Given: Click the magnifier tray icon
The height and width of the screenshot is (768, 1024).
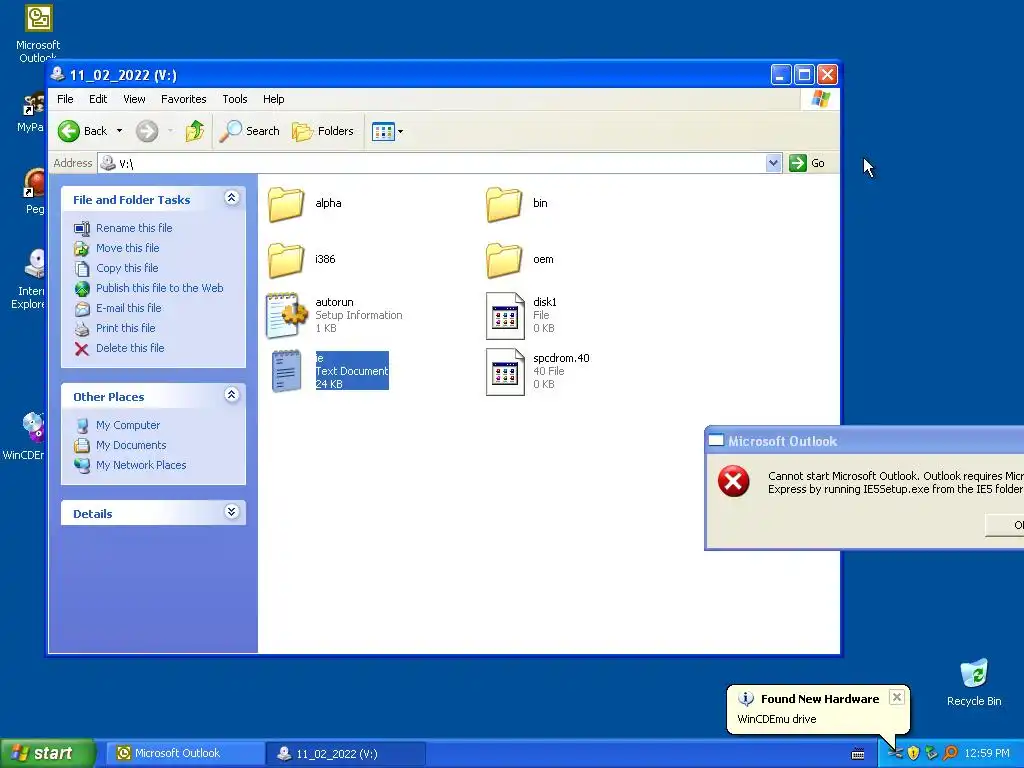Looking at the screenshot, I should click(x=950, y=753).
